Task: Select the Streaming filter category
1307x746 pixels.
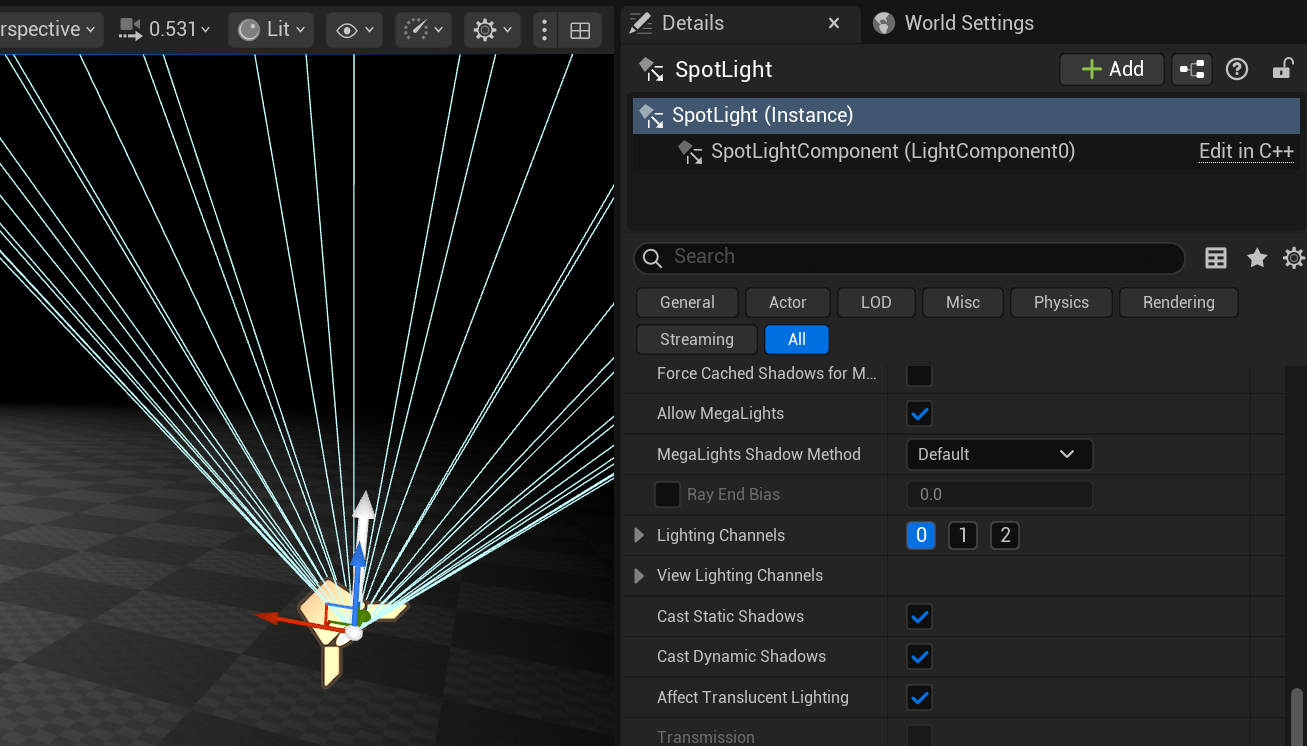Action: click(x=697, y=339)
